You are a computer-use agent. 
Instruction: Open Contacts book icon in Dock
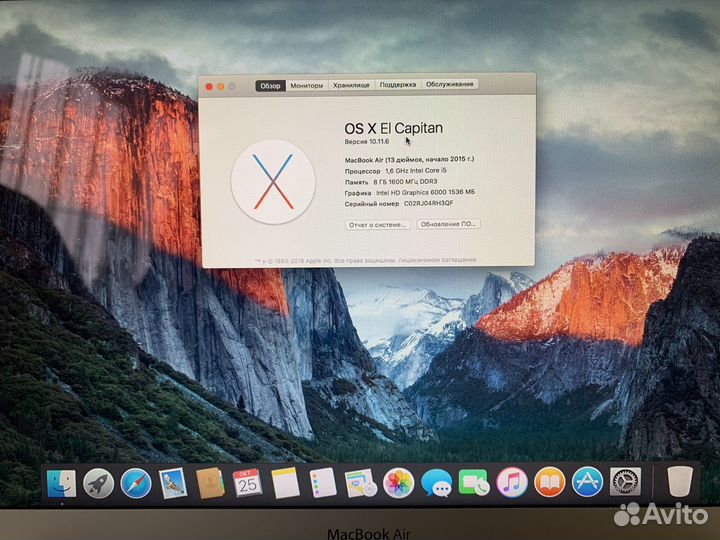[x=210, y=483]
